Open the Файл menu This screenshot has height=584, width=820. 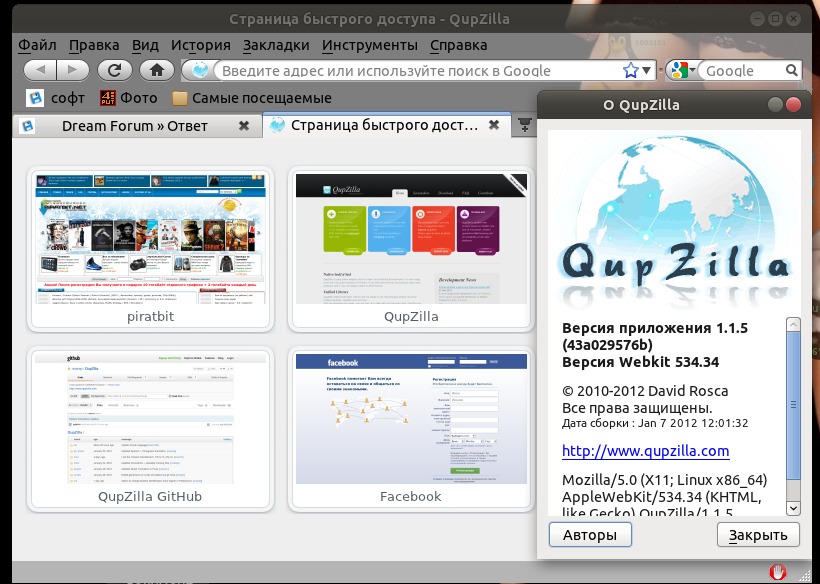click(x=37, y=45)
